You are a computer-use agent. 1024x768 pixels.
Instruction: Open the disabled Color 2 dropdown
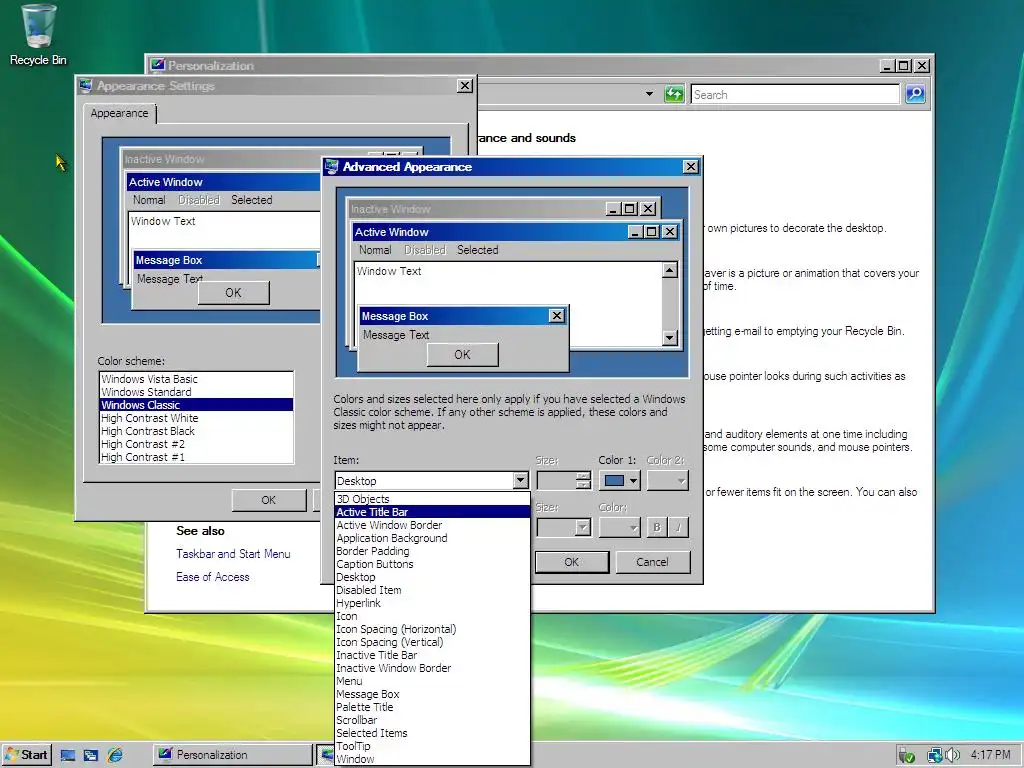[x=667, y=481]
